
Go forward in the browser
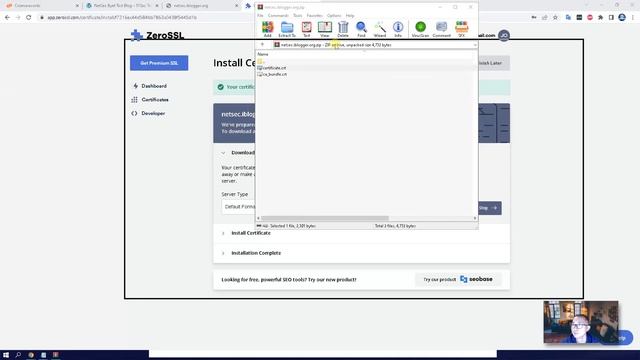(18, 18)
